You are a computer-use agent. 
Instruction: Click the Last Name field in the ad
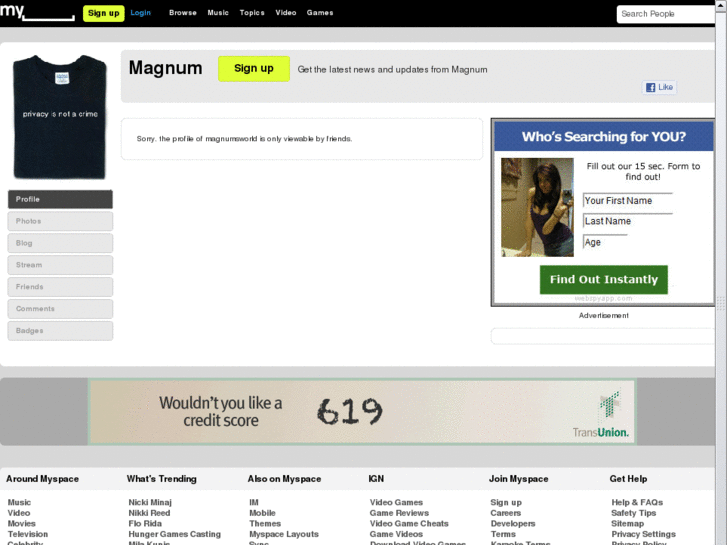[x=628, y=221]
